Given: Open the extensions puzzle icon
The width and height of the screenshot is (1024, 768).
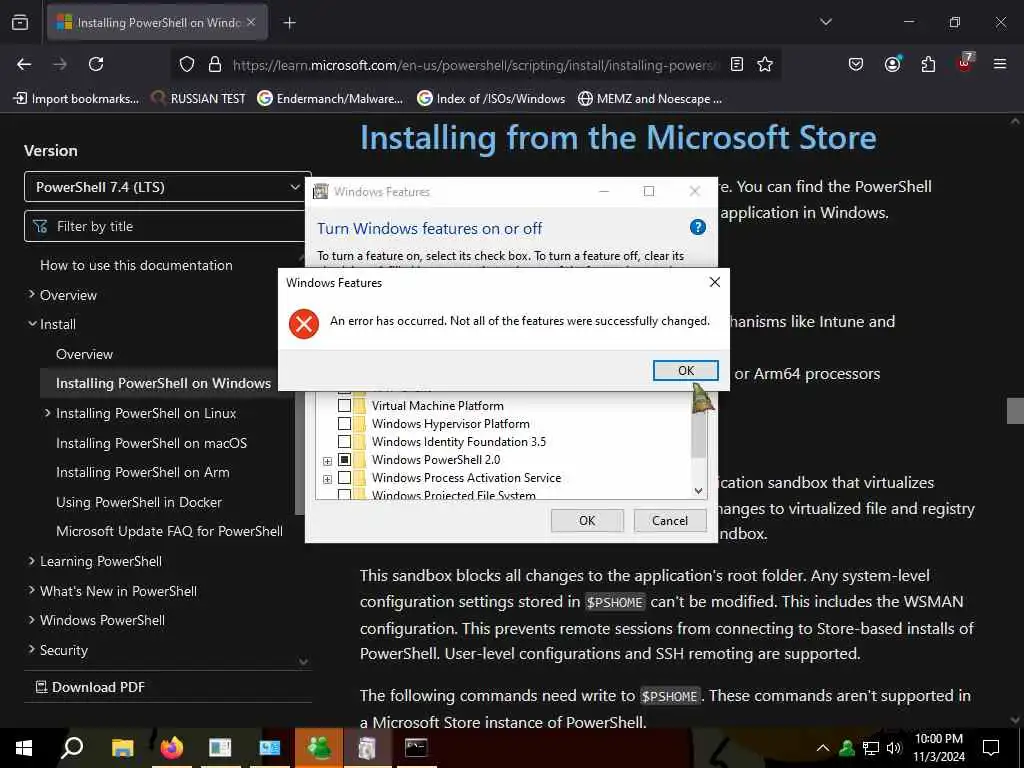Looking at the screenshot, I should [928, 64].
